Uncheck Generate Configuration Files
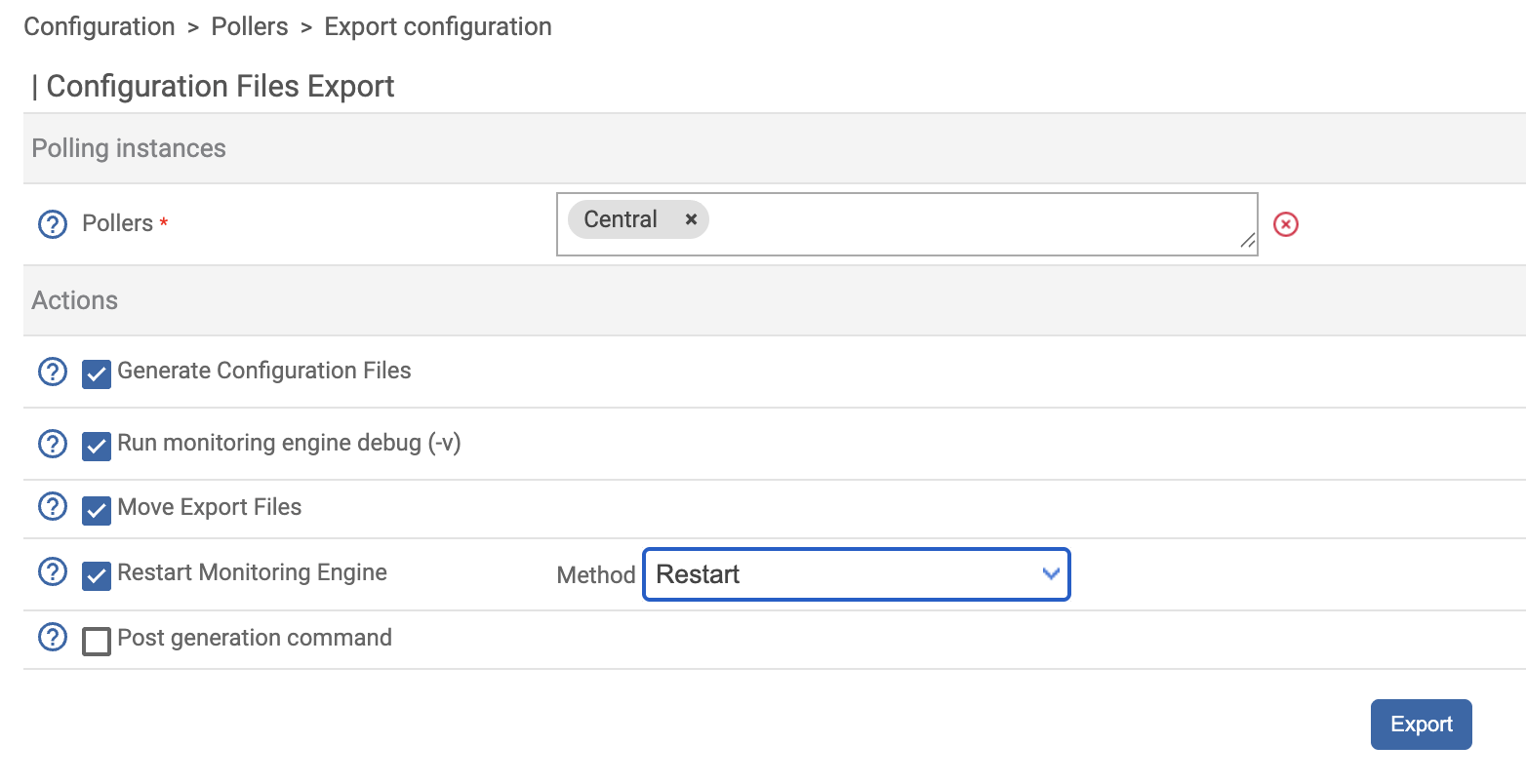The image size is (1526, 784). coord(97,373)
